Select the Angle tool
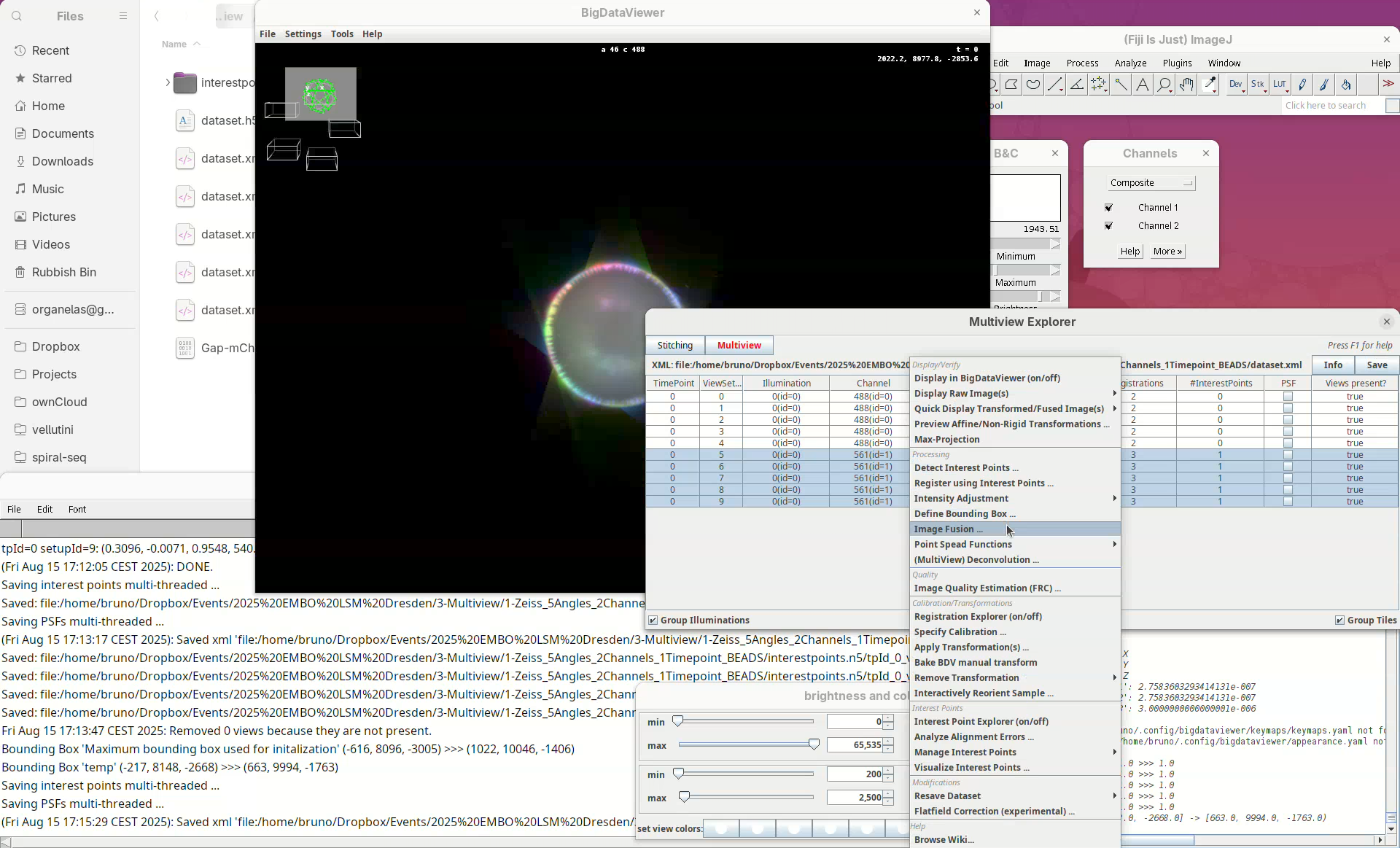Image resolution: width=1400 pixels, height=848 pixels. point(1077,85)
